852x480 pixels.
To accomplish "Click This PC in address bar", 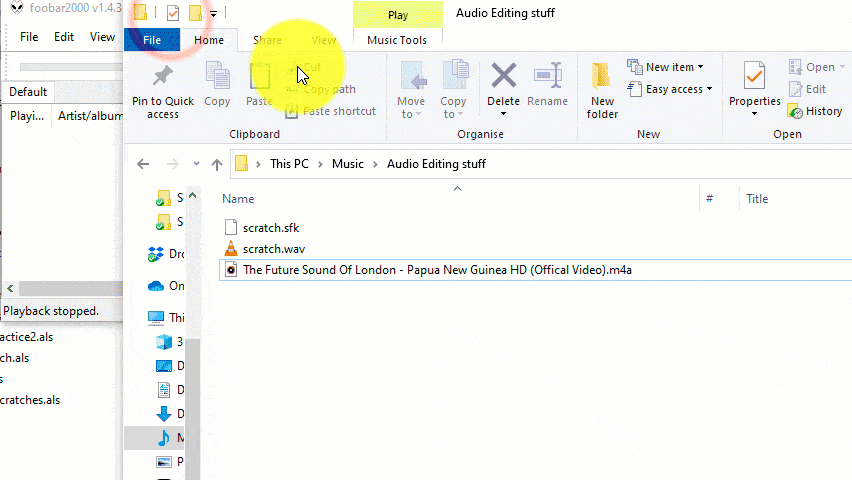I will click(289, 164).
